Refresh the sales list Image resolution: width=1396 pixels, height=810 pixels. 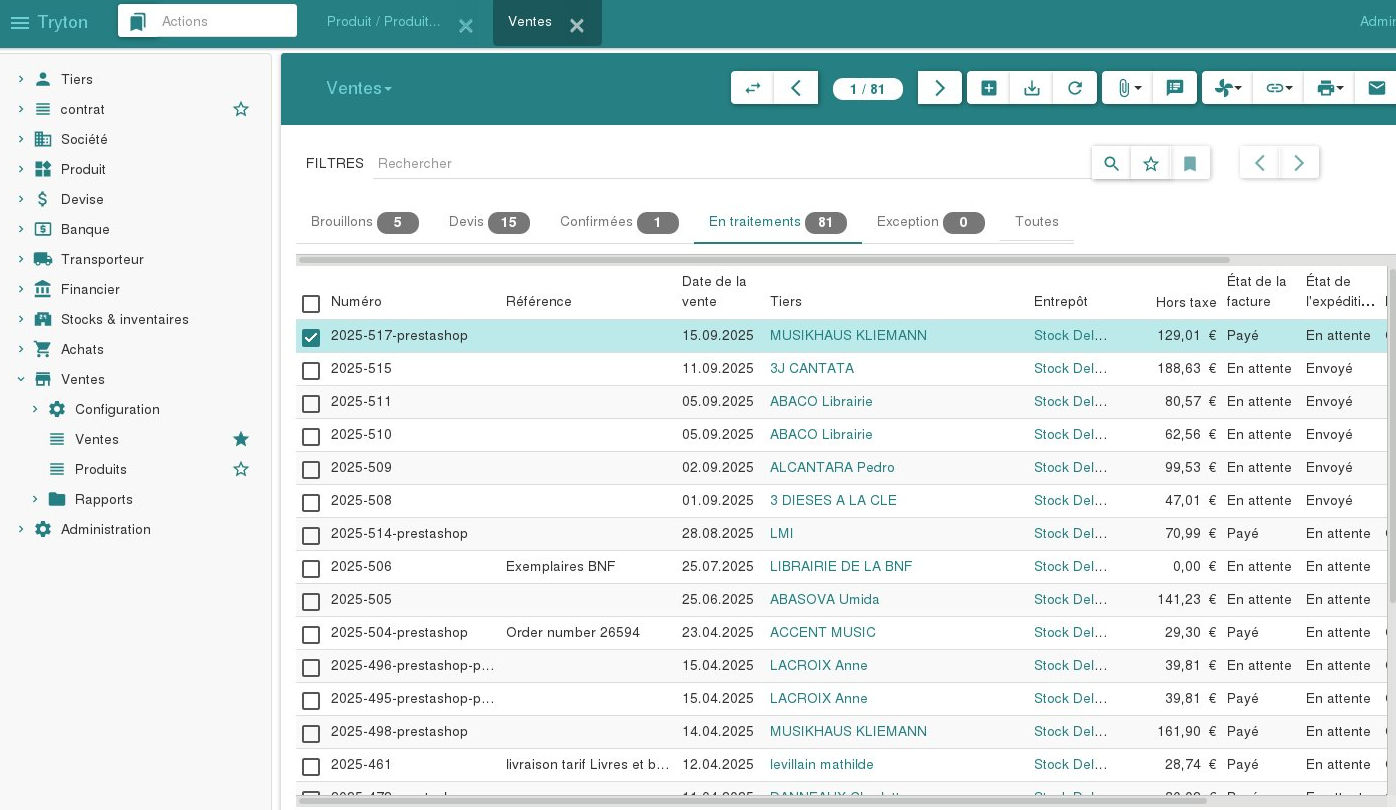point(1075,88)
